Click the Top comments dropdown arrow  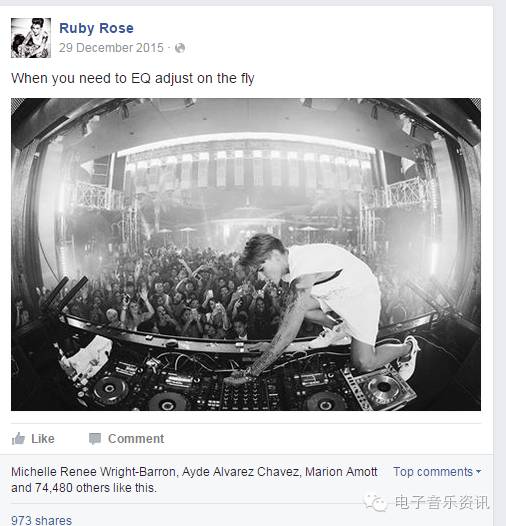pyautogui.click(x=478, y=472)
